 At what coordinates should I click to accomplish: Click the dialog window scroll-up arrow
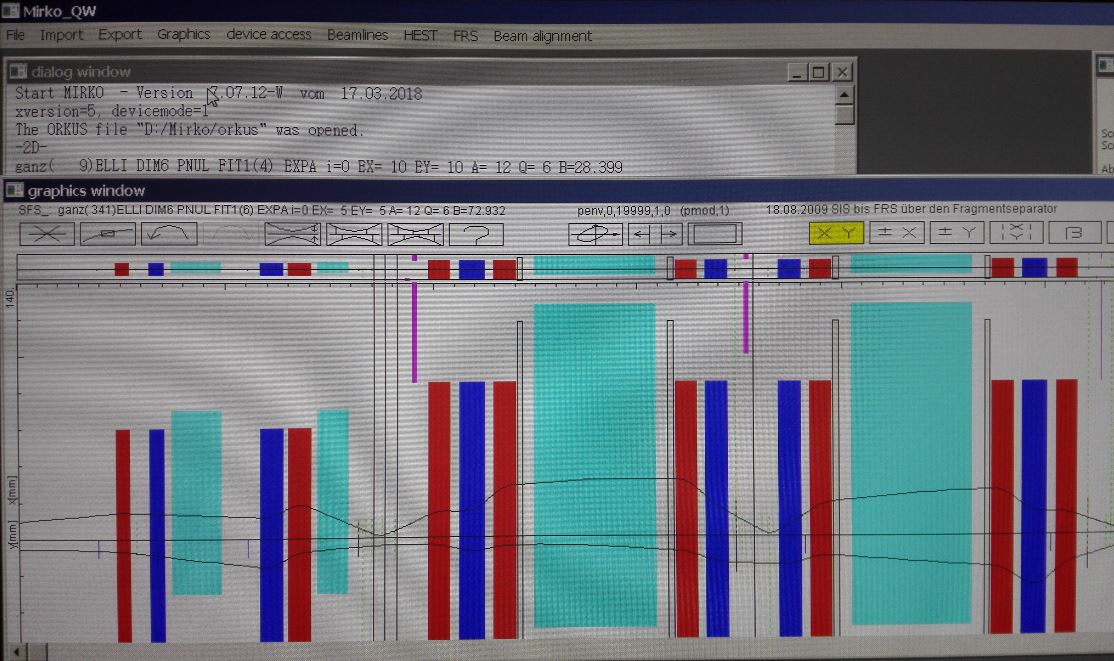[x=845, y=94]
